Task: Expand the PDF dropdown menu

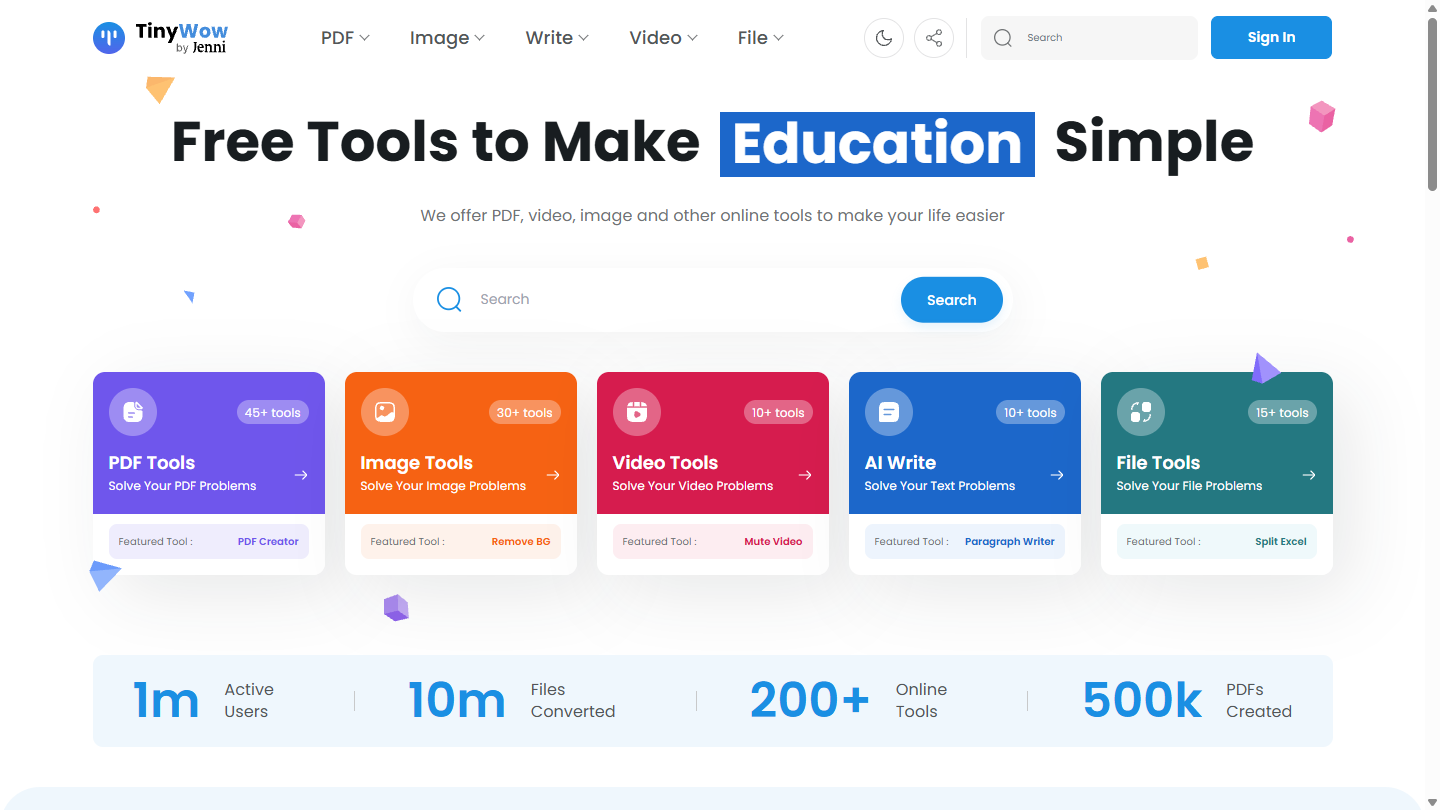Action: coord(345,38)
